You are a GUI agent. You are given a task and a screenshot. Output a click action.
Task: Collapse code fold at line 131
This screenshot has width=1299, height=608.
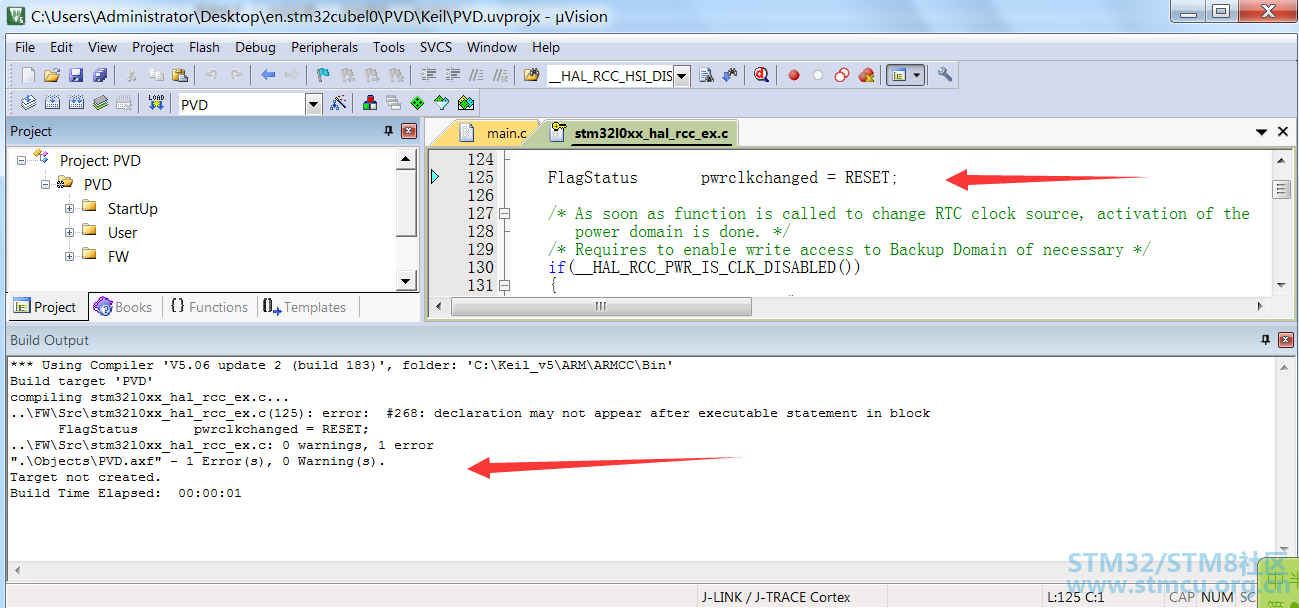click(504, 285)
